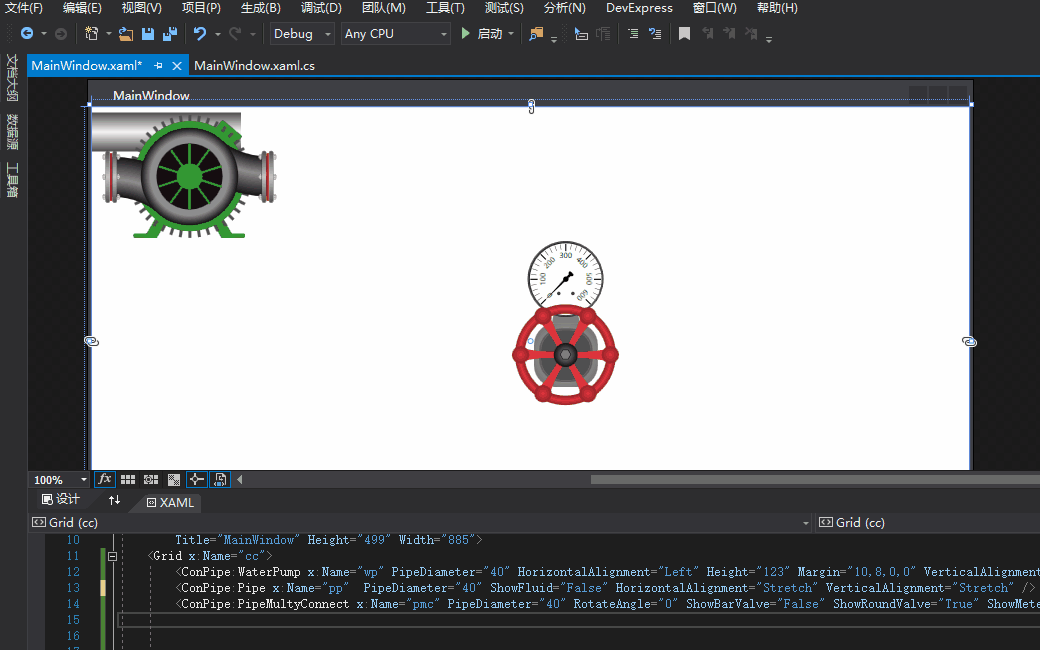Open the 文档大纲 side panel
The image size is (1040, 650).
click(11, 77)
